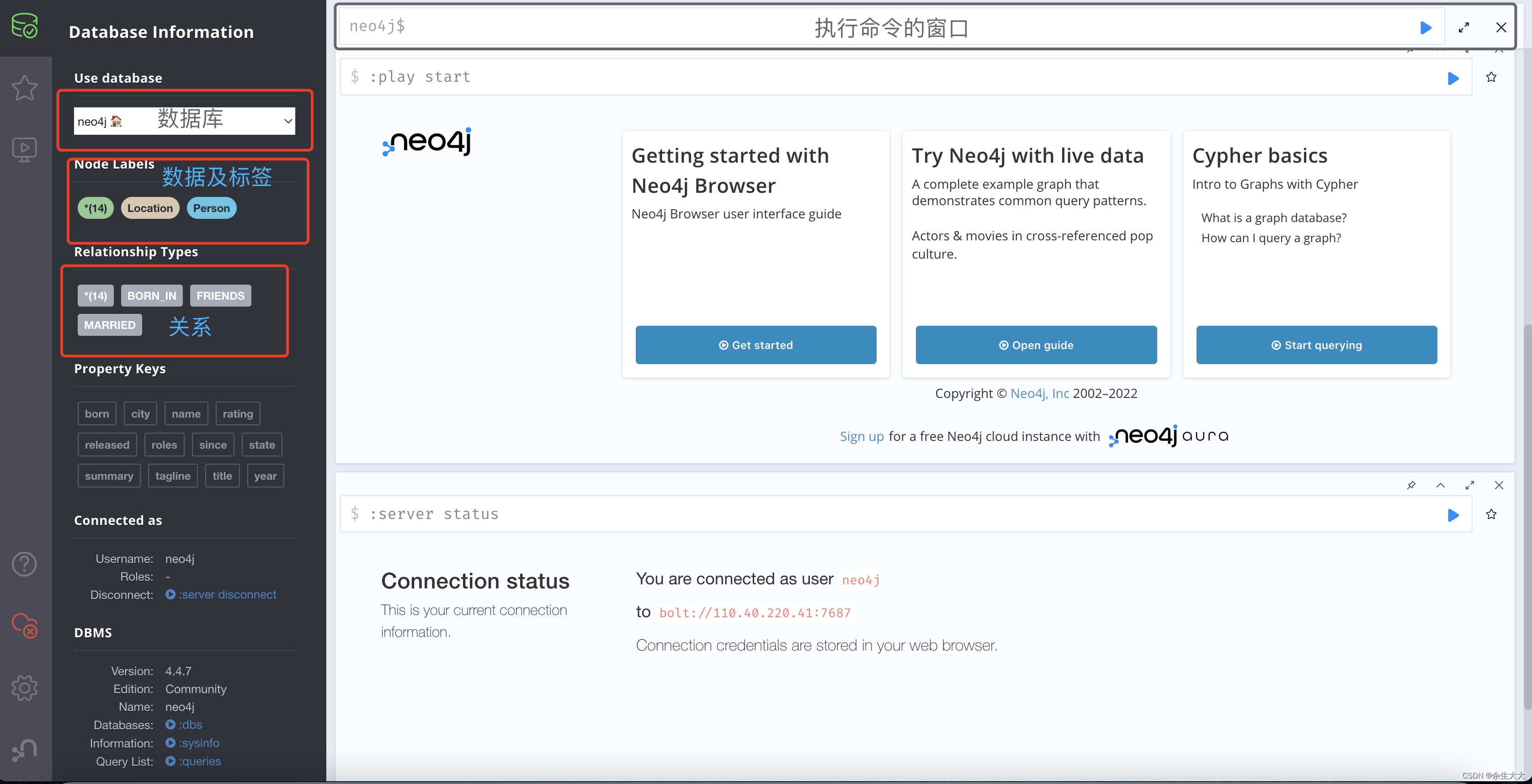Select the Location node label
1532x784 pixels.
pyautogui.click(x=150, y=208)
